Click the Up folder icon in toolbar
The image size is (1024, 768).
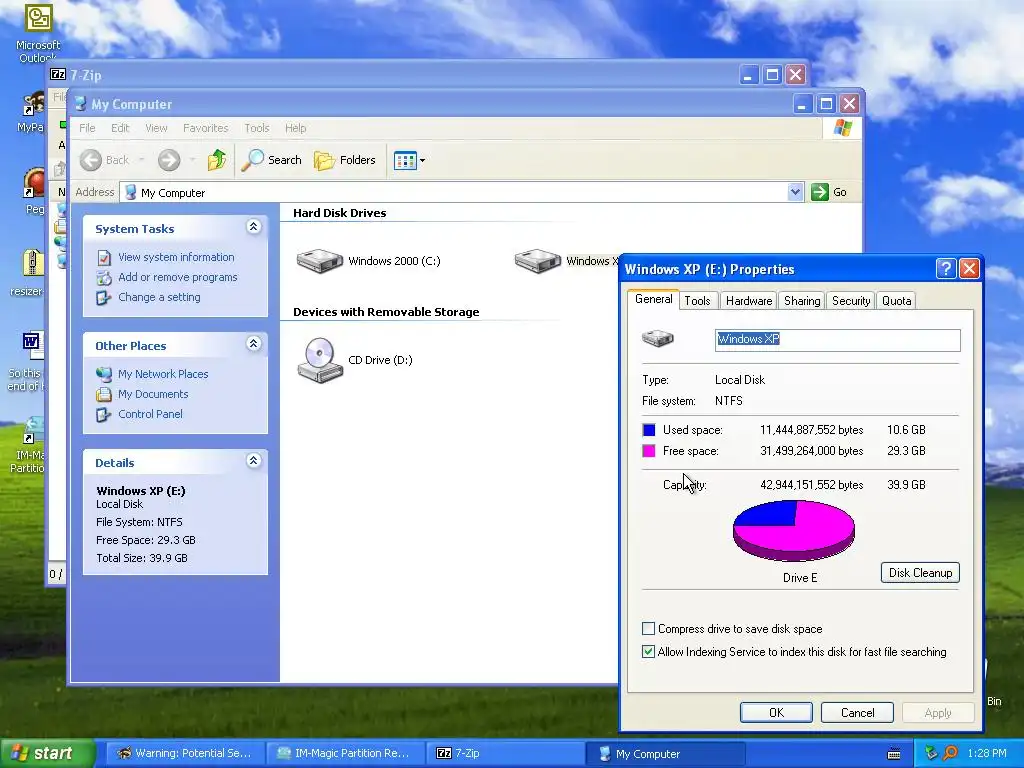[x=217, y=160]
